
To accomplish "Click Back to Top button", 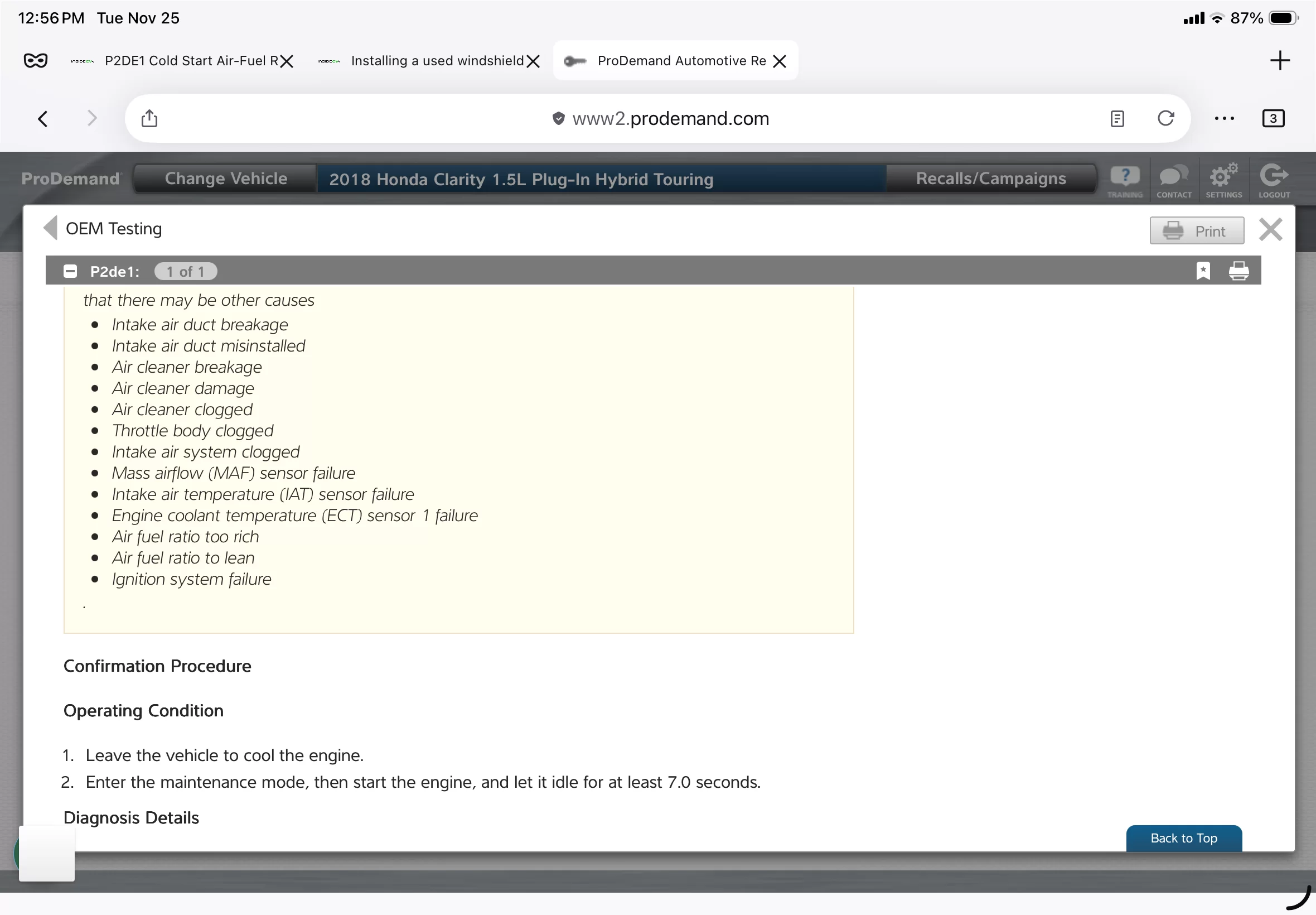I will tap(1183, 837).
